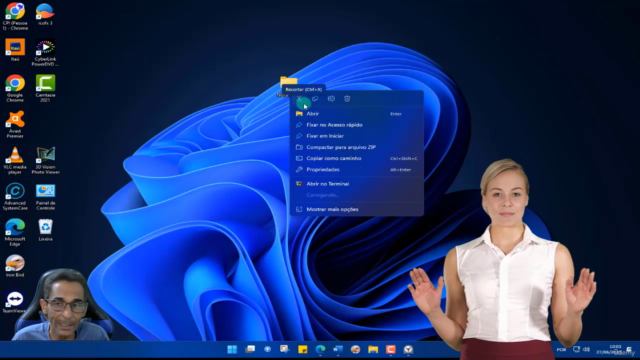Open Camtasia orange icon on taskbar
The image size is (640, 360).
pyautogui.click(x=391, y=349)
